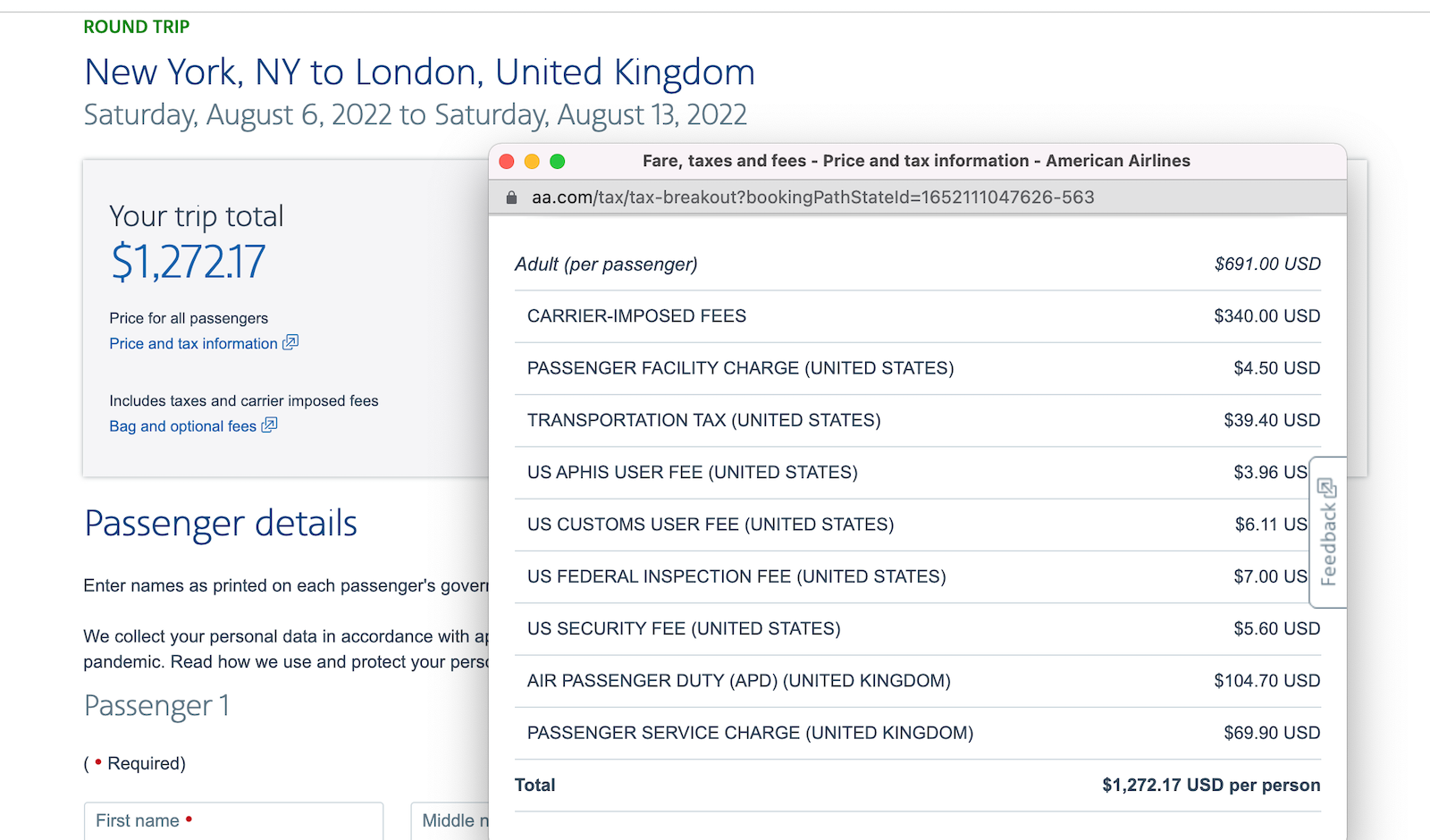
Task: Click the CARRIER-IMPOSED FEES row
Action: 636,315
